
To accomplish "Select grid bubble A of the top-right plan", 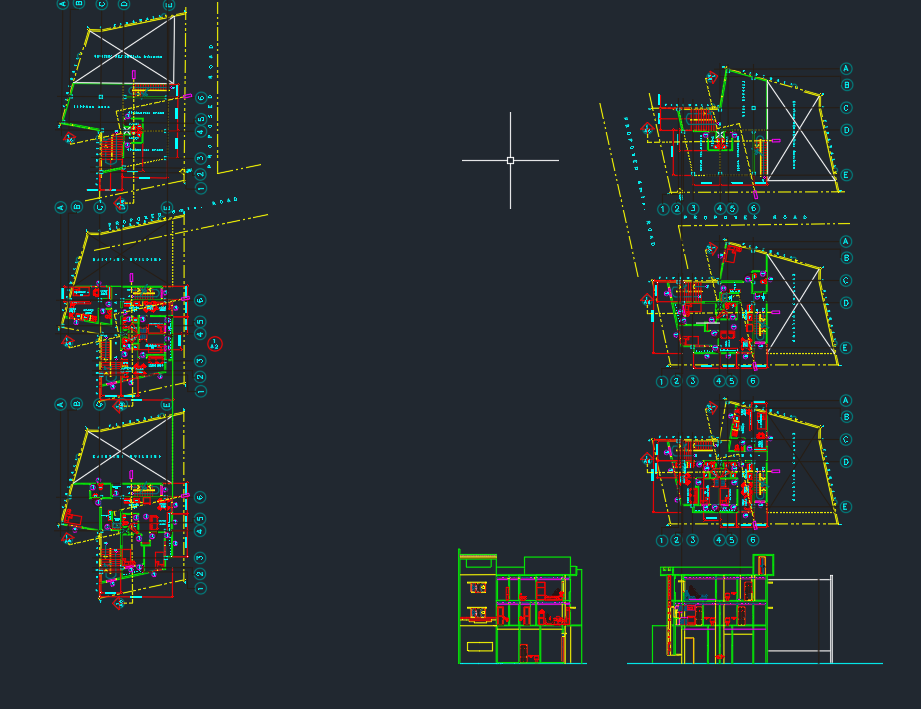I will click(846, 69).
